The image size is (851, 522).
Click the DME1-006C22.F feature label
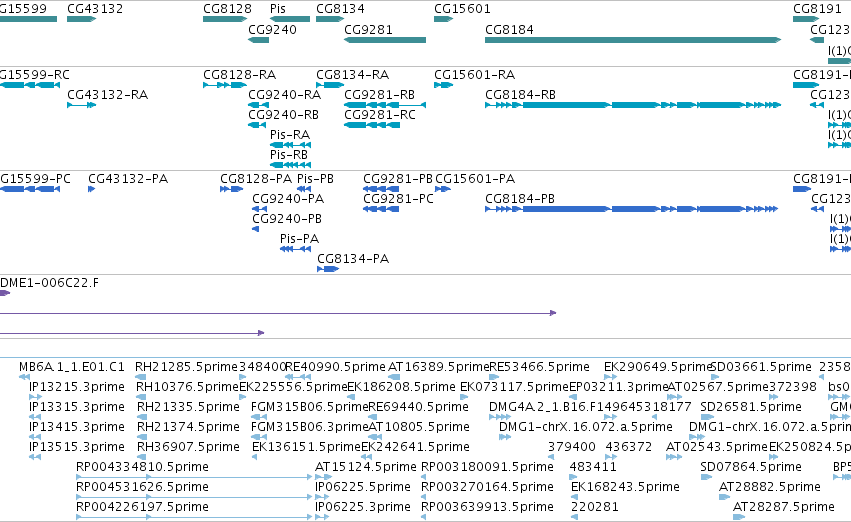(49, 283)
